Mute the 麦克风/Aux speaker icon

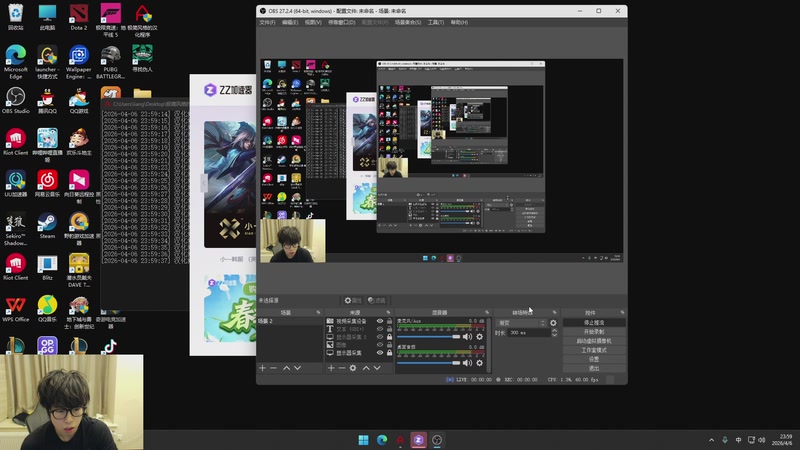pos(467,337)
